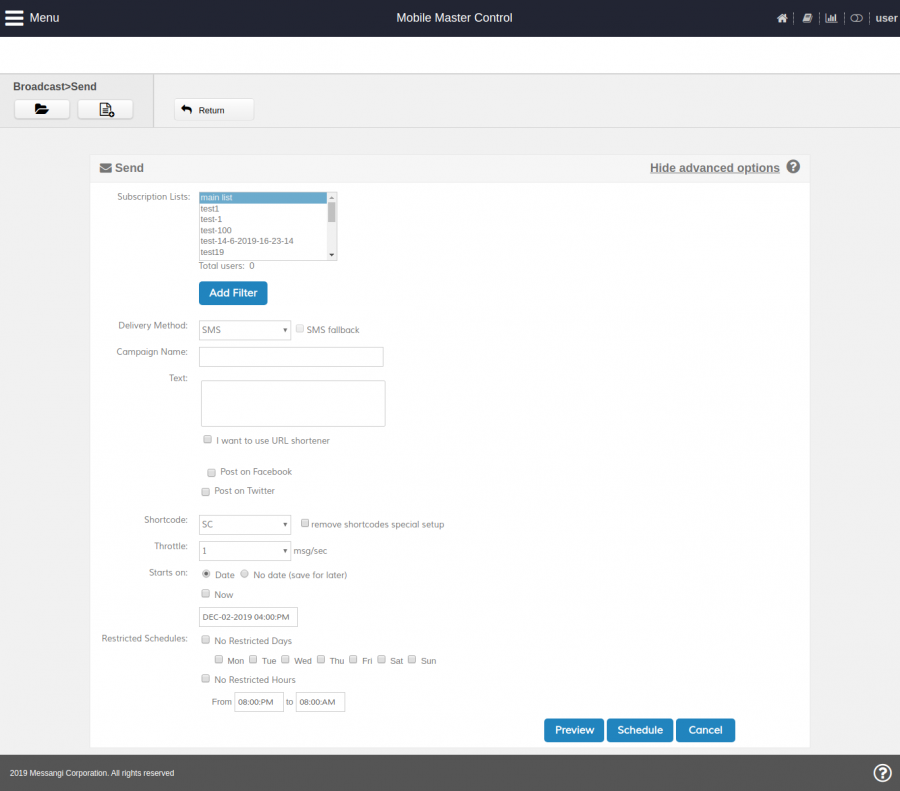Viewport: 900px width, 791px height.
Task: Click the Add Filter button
Action: [x=233, y=293]
